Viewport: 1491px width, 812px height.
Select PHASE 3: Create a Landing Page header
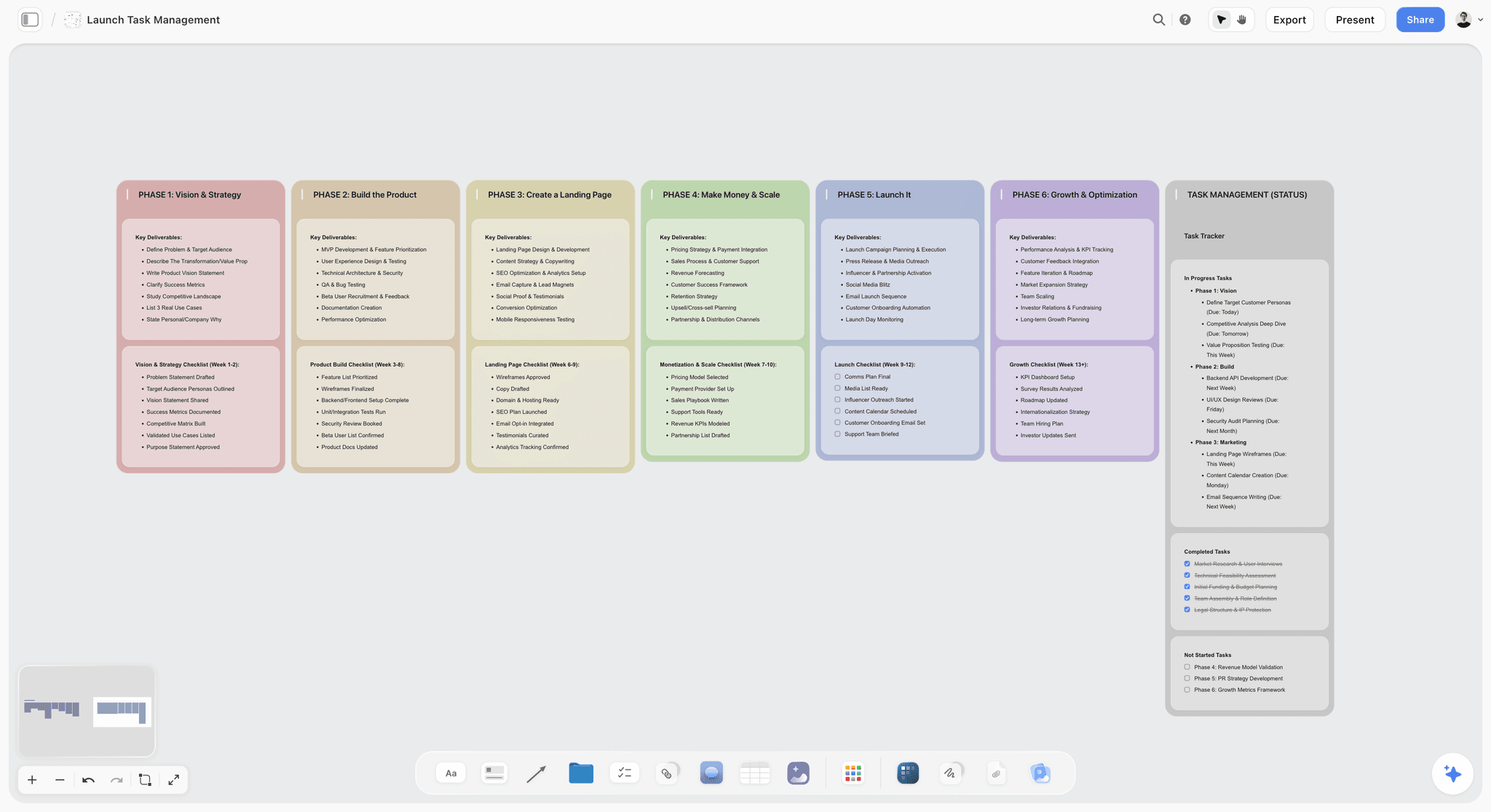[550, 195]
